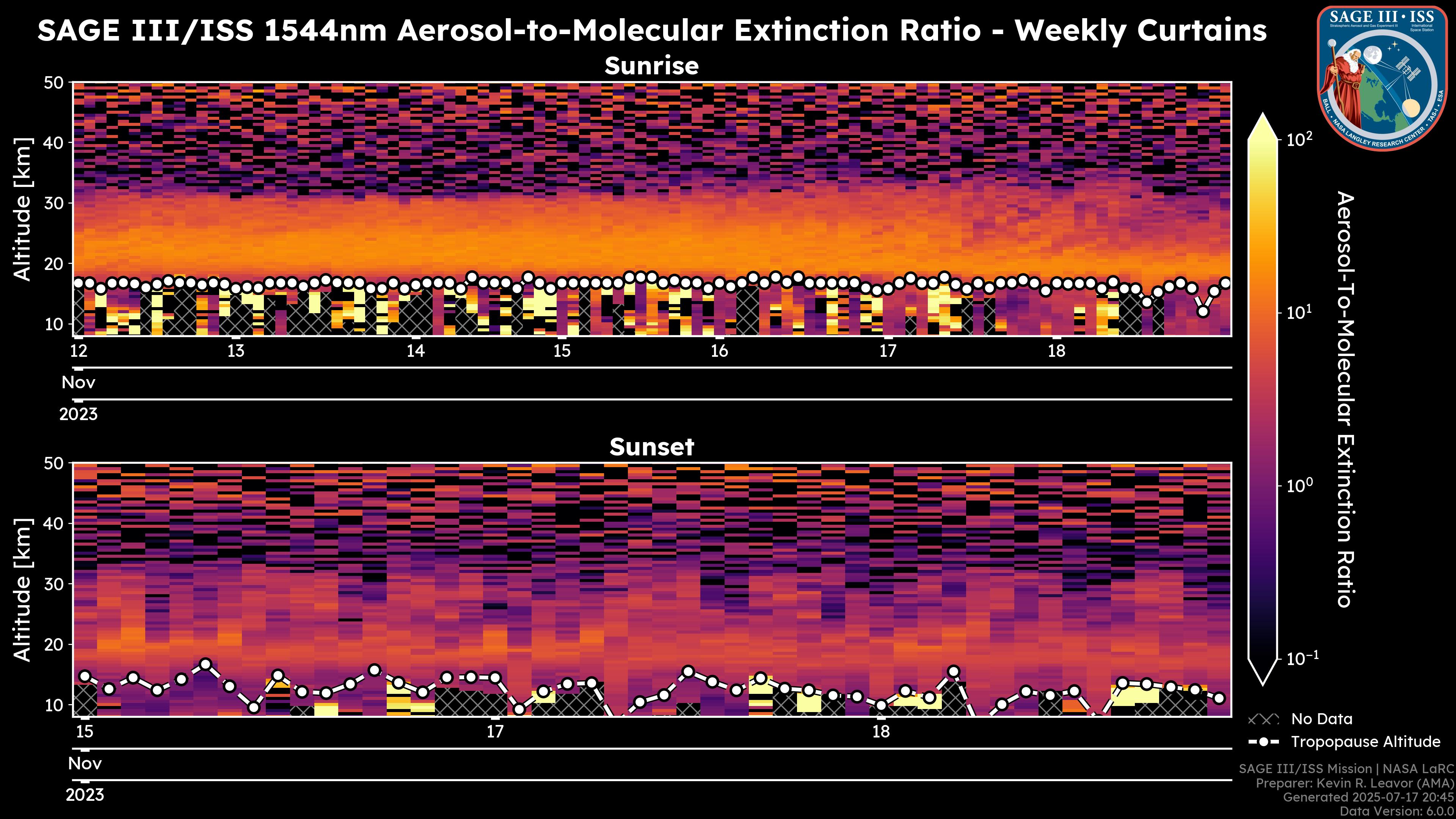This screenshot has width=1456, height=819.
Task: Click the Aerosol-To-Molecular Extinction Ratio colorbar label
Action: pos(1345,399)
